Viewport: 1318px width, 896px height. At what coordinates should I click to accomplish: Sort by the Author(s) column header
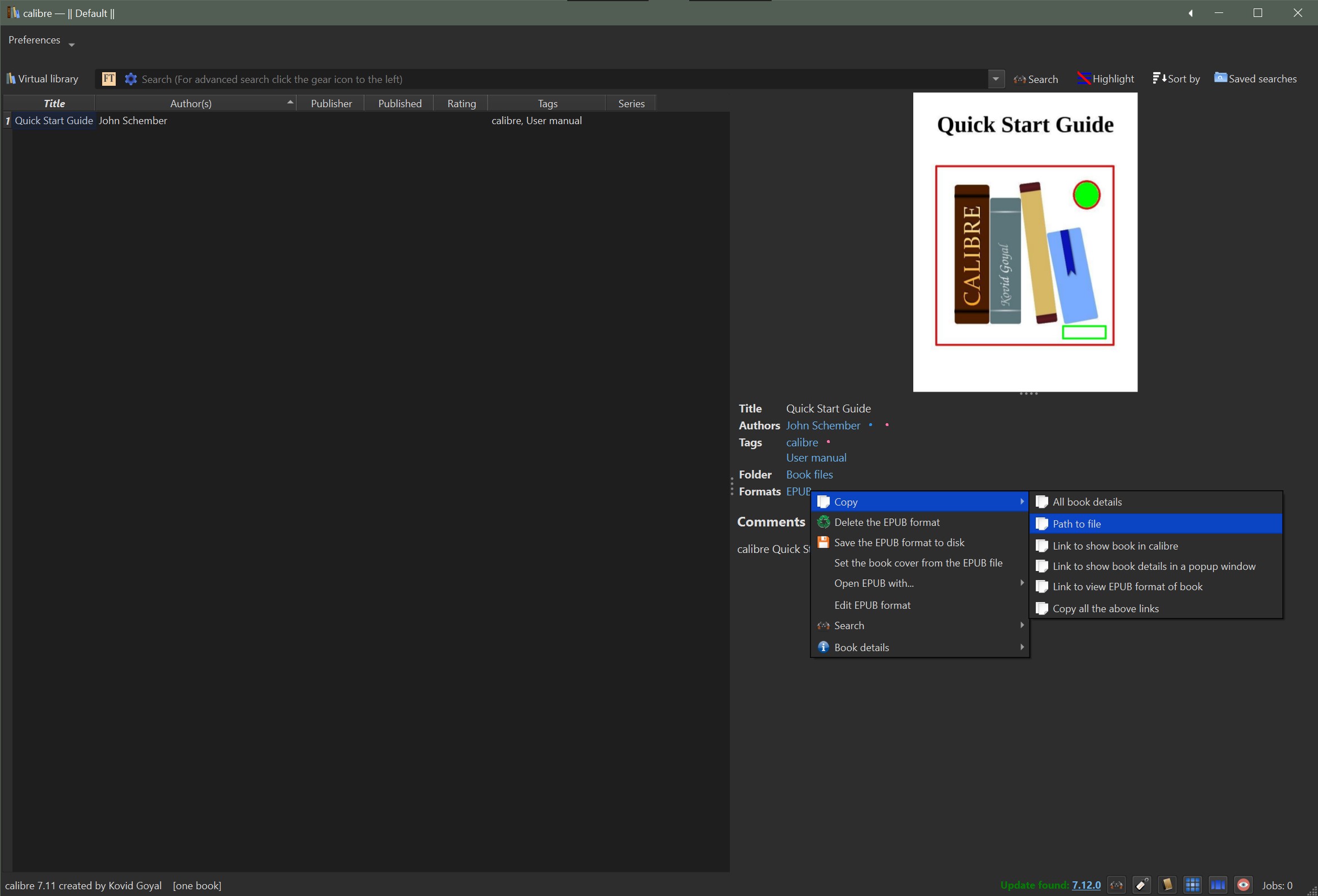pos(191,103)
